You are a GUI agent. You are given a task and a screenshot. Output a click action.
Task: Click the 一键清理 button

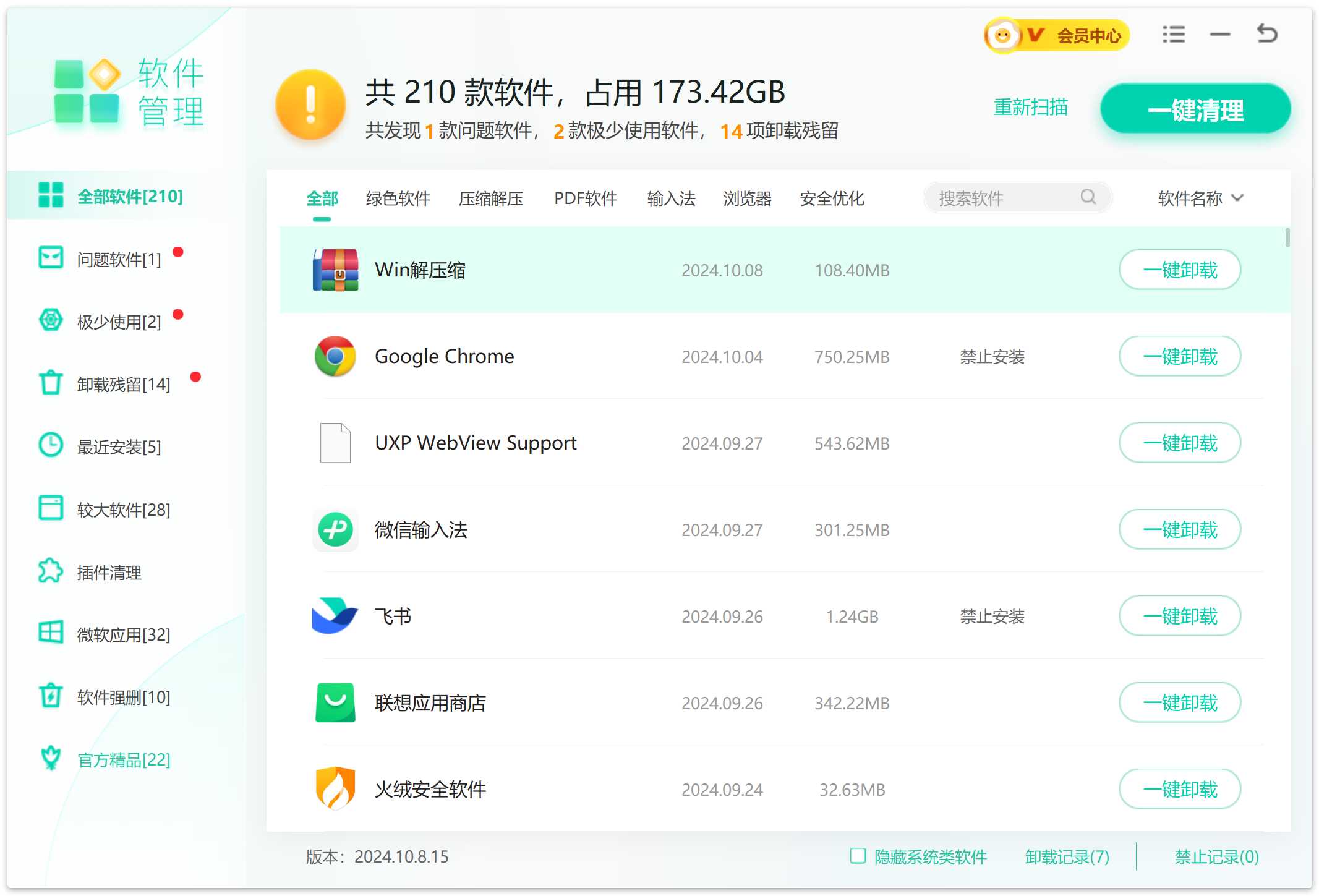(1195, 109)
